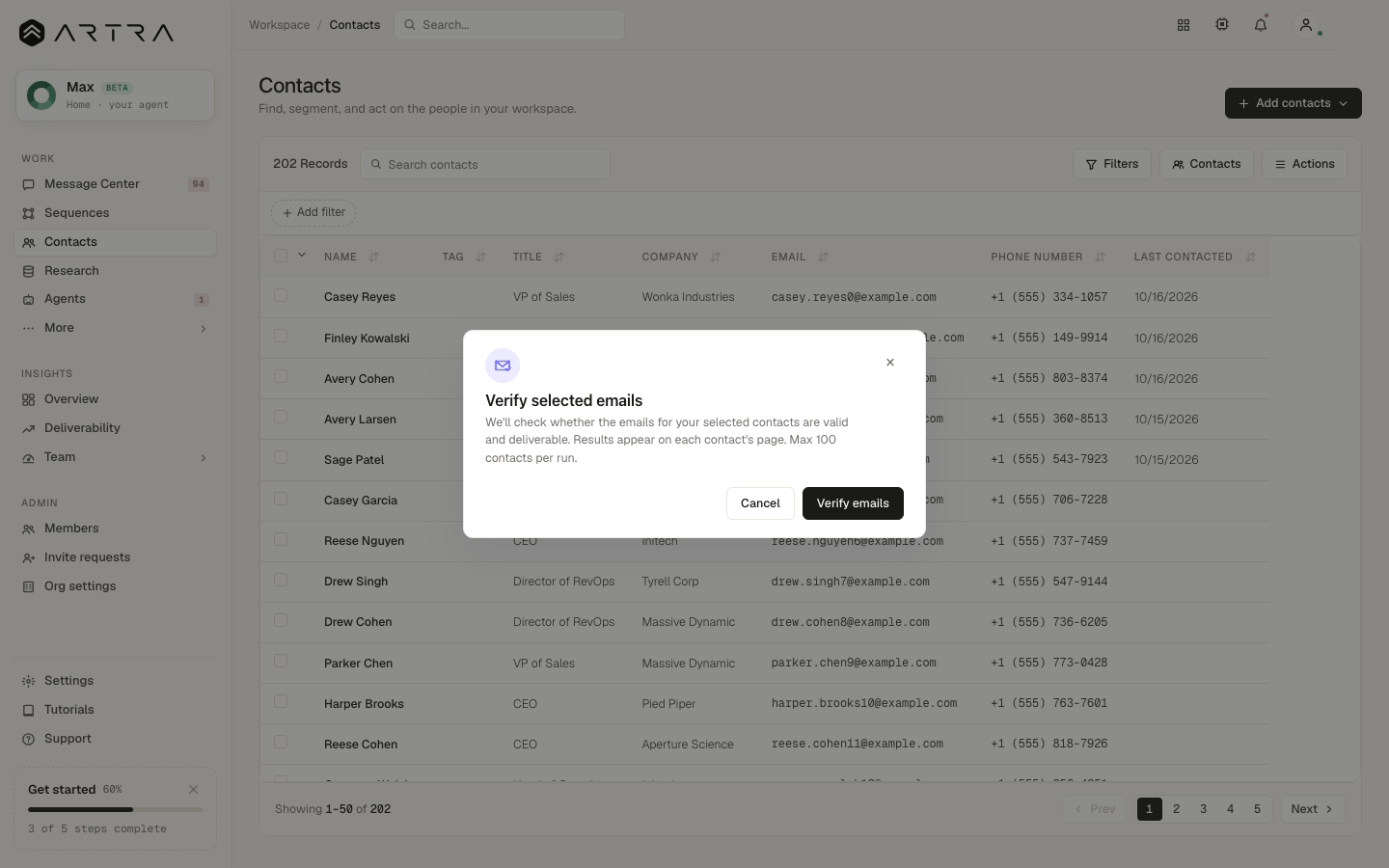Sort by Company column arrows
The image size is (1389, 868).
(716, 258)
